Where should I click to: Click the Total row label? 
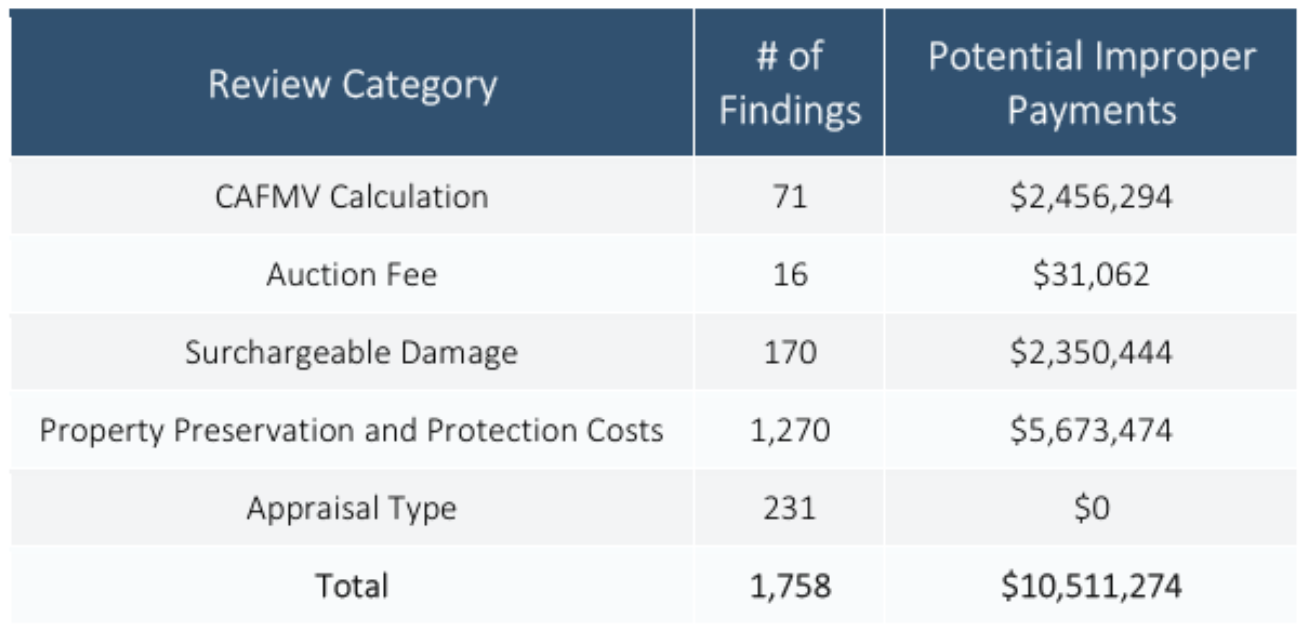point(352,585)
